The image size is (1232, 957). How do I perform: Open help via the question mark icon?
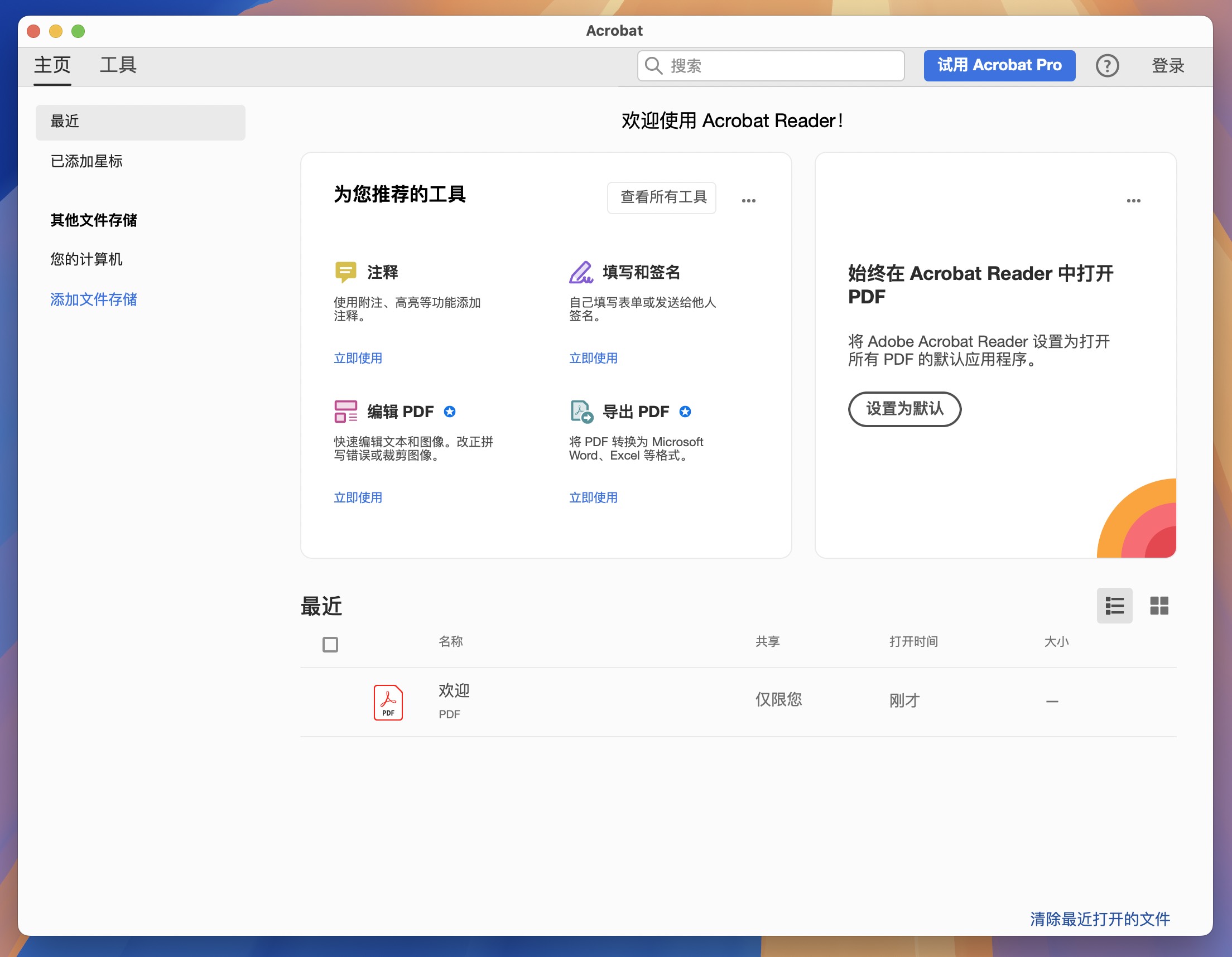[x=1107, y=65]
